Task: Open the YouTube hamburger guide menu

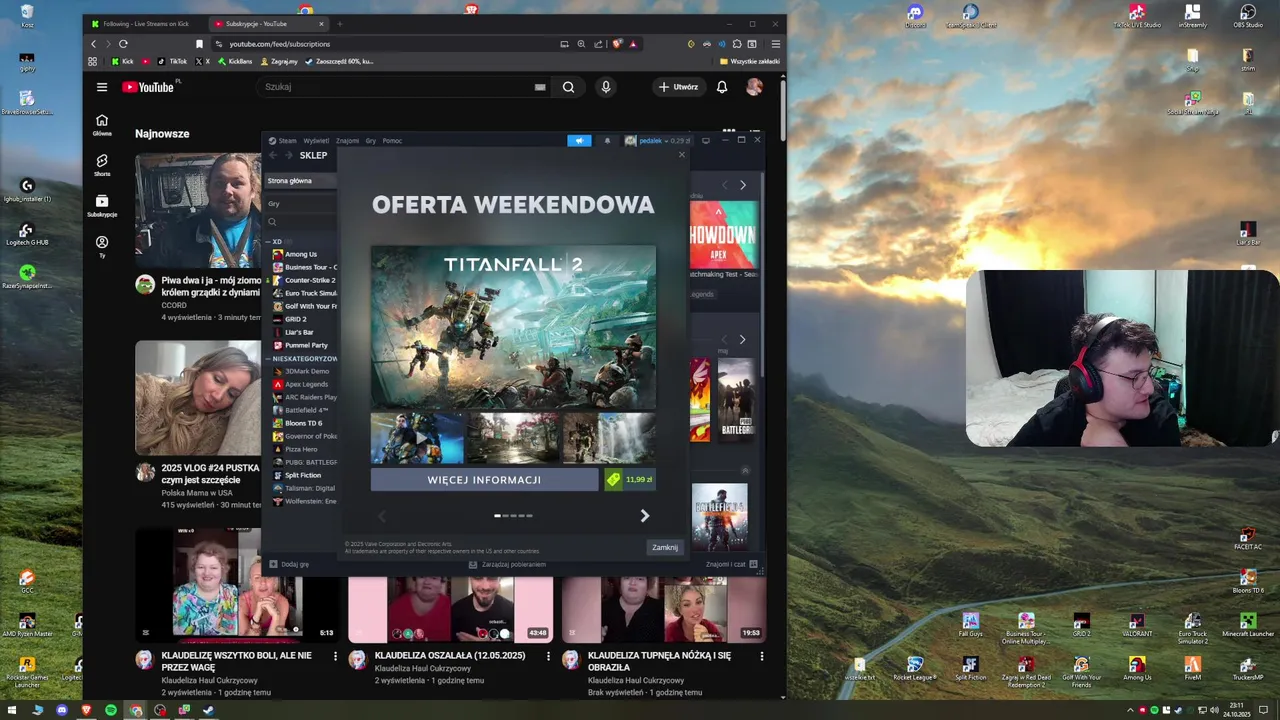Action: (101, 87)
